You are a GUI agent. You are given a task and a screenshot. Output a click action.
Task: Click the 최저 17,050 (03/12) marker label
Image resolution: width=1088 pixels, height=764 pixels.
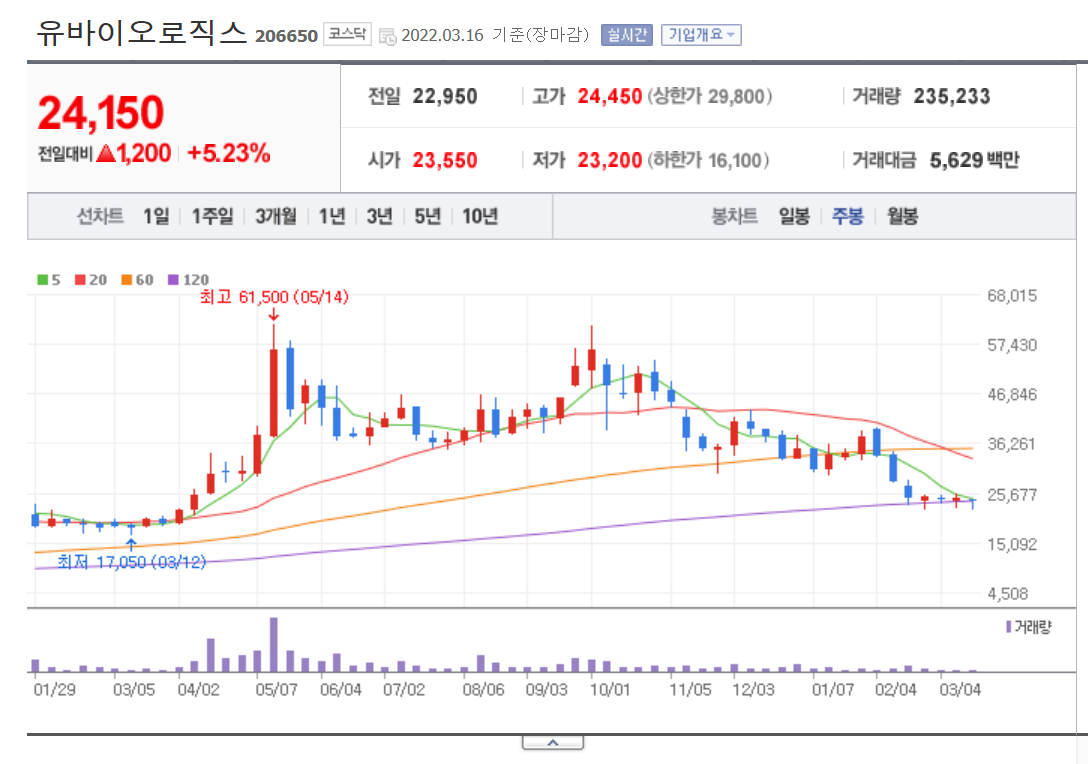[x=131, y=562]
